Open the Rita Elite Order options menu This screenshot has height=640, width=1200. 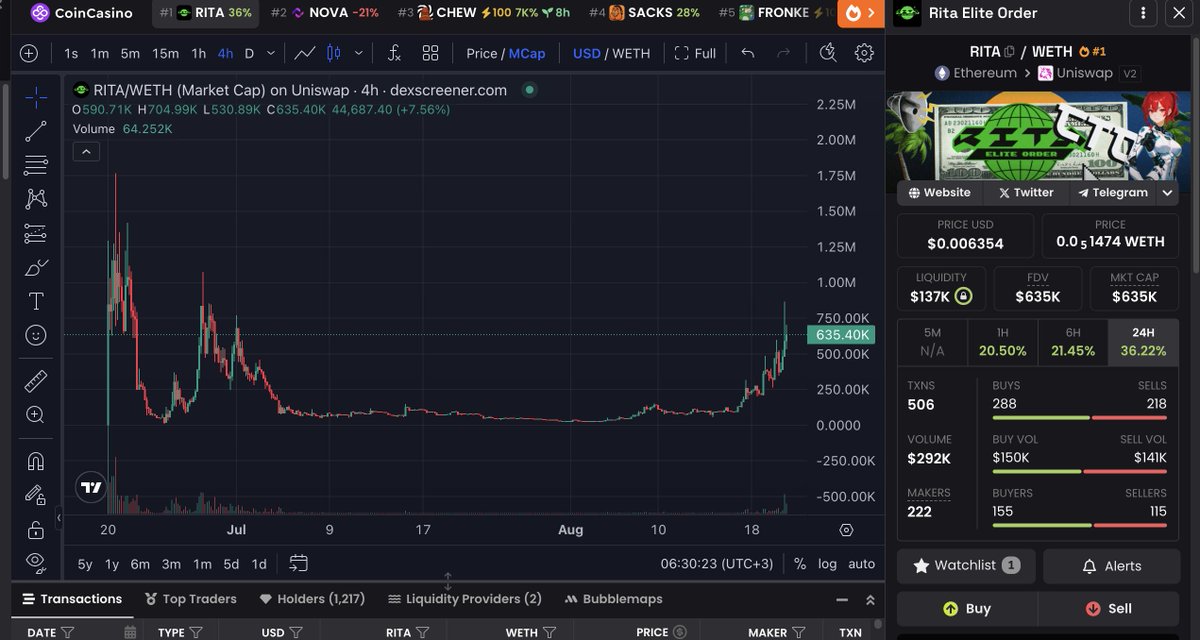(1143, 13)
